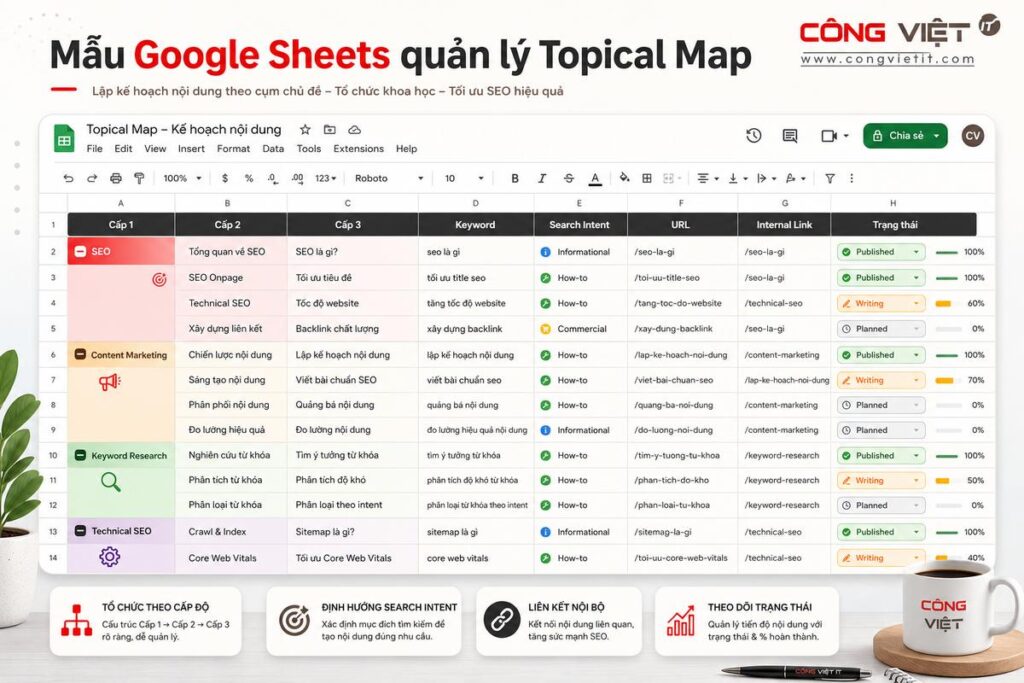Click the 60% progress bar in row 4
The width and height of the screenshot is (1024, 683).
click(948, 304)
